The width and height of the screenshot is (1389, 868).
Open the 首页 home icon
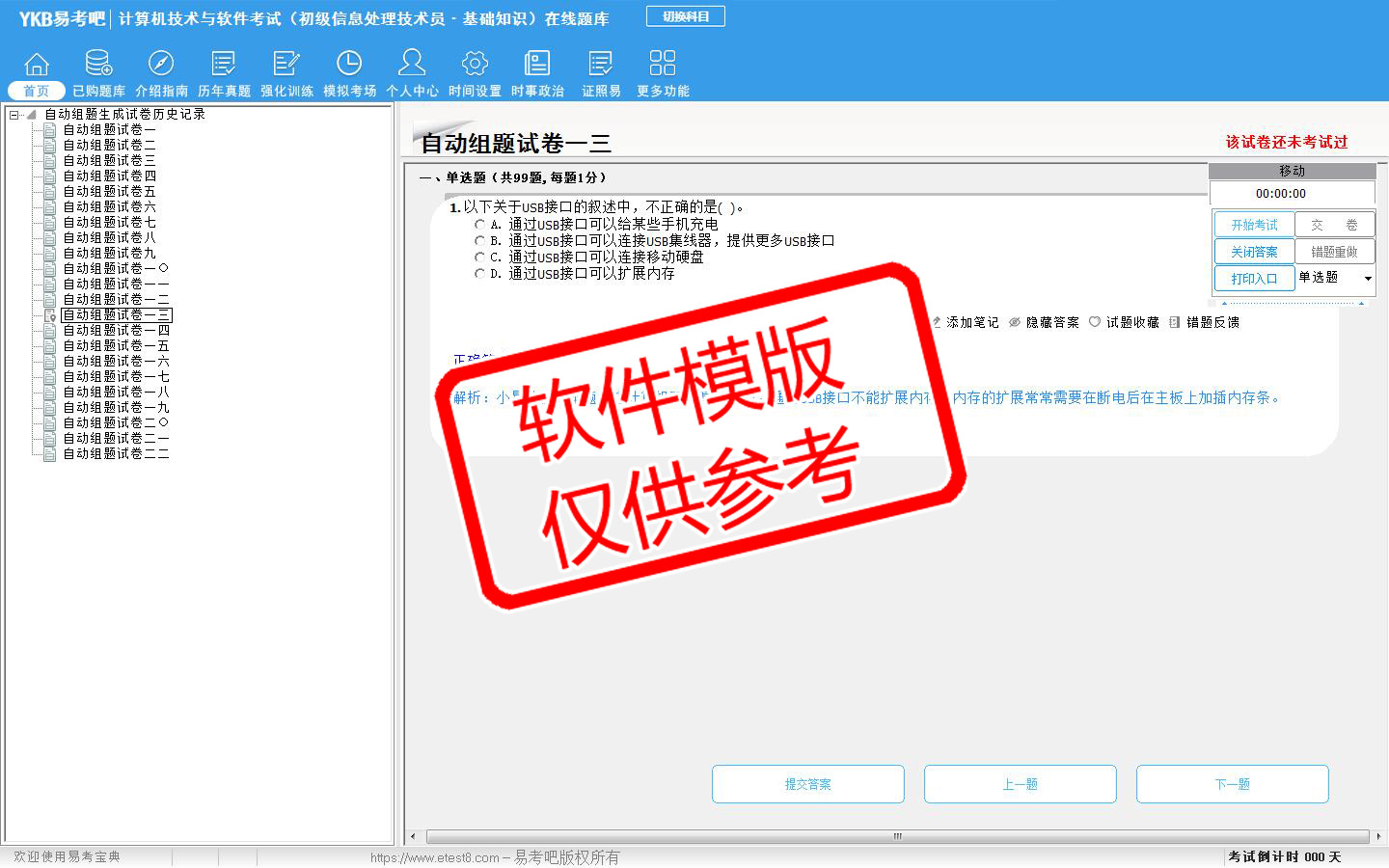[37, 64]
